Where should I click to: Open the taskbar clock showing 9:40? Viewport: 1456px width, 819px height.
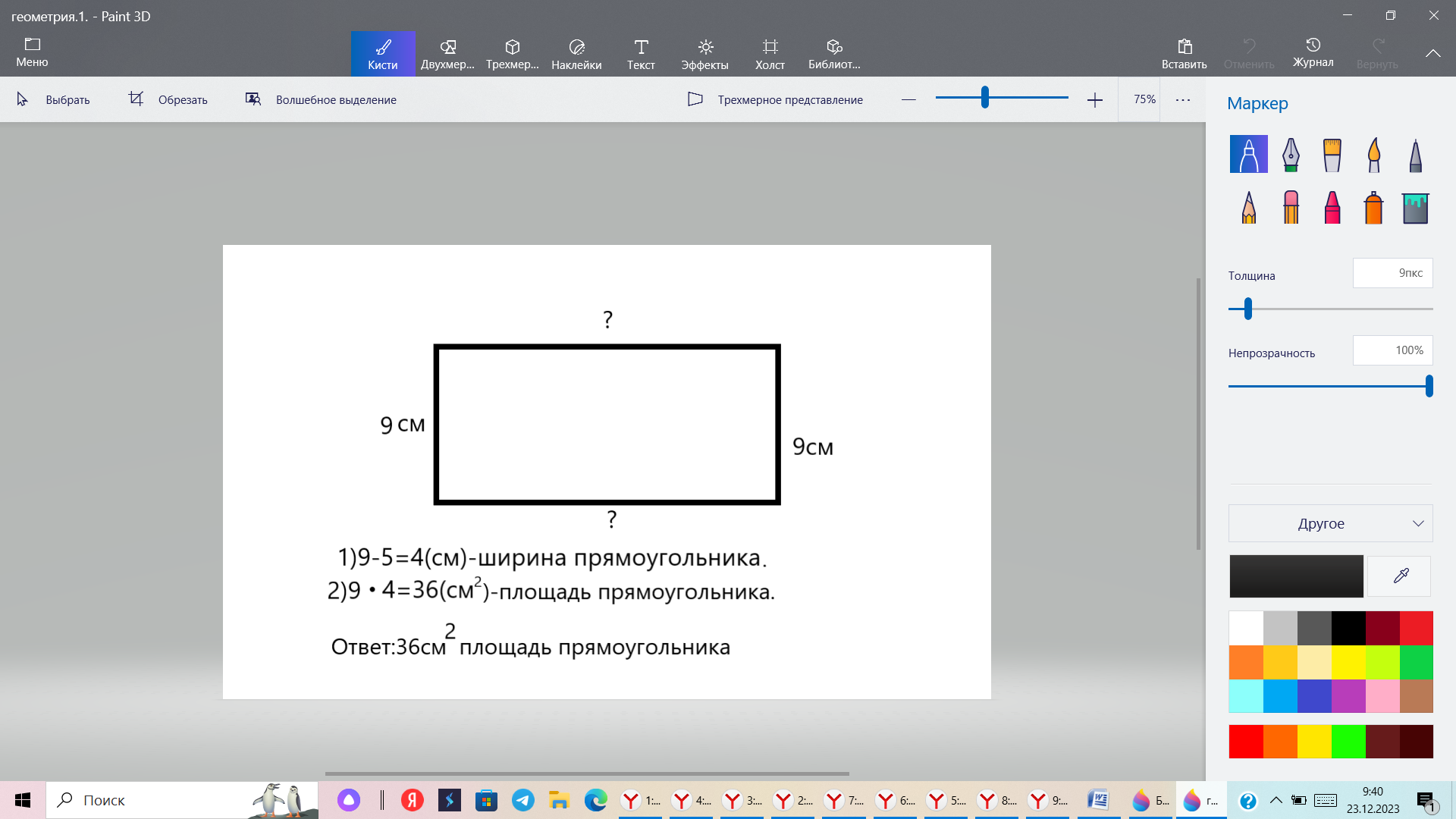pos(1373,800)
